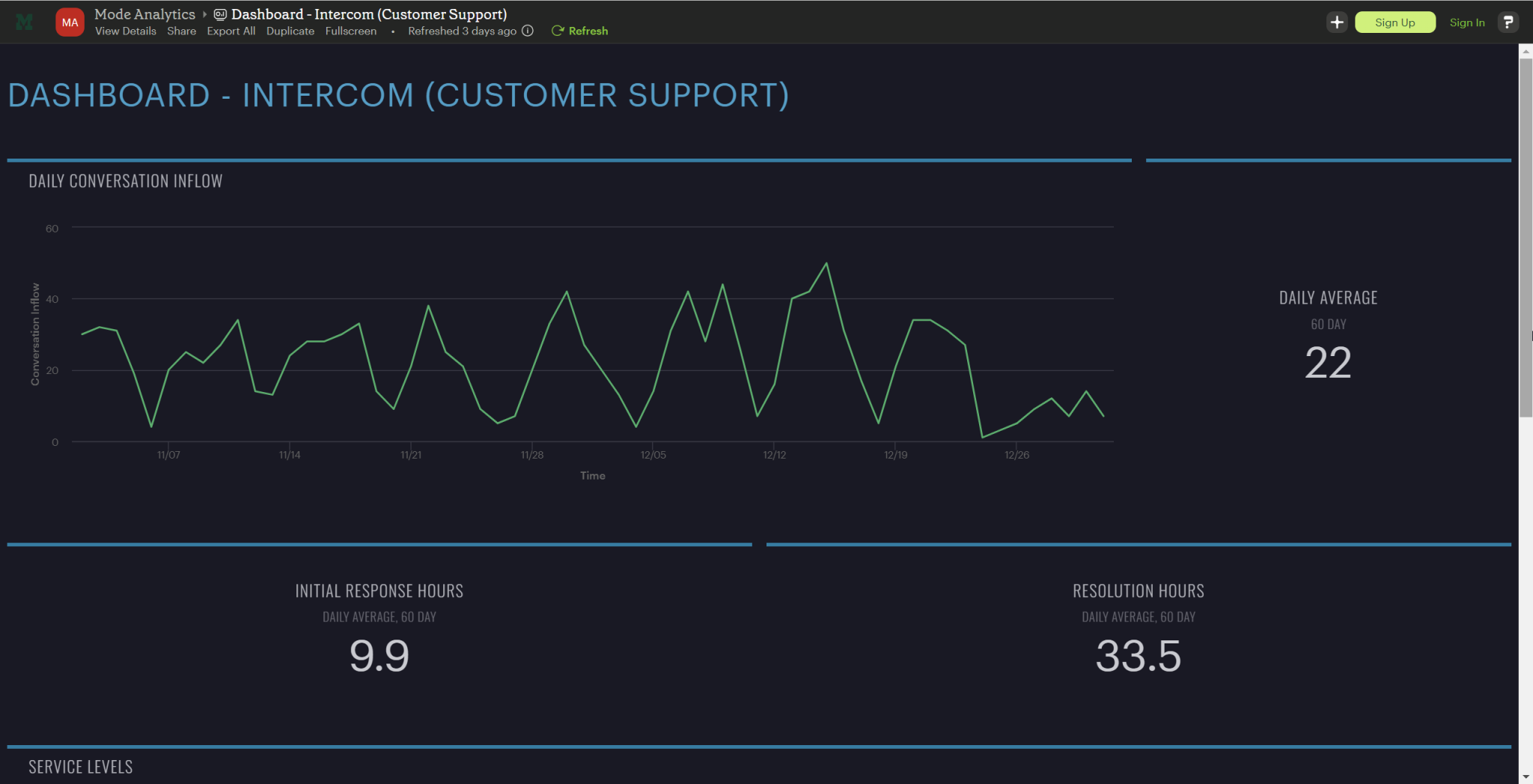Image resolution: width=1533 pixels, height=784 pixels.
Task: Click the Mode 'M' logo icon
Action: click(x=24, y=22)
